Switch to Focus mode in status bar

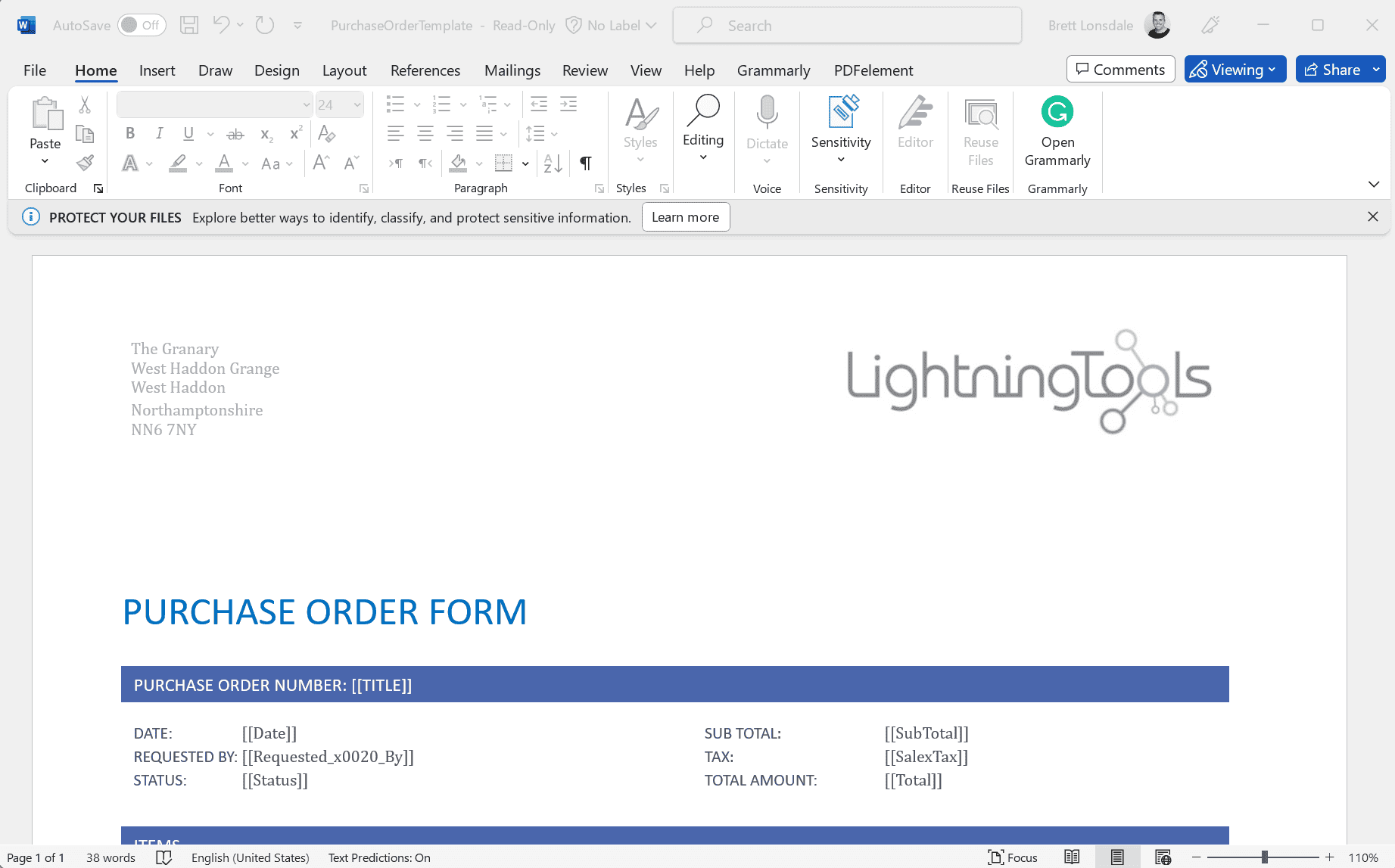pyautogui.click(x=1013, y=857)
